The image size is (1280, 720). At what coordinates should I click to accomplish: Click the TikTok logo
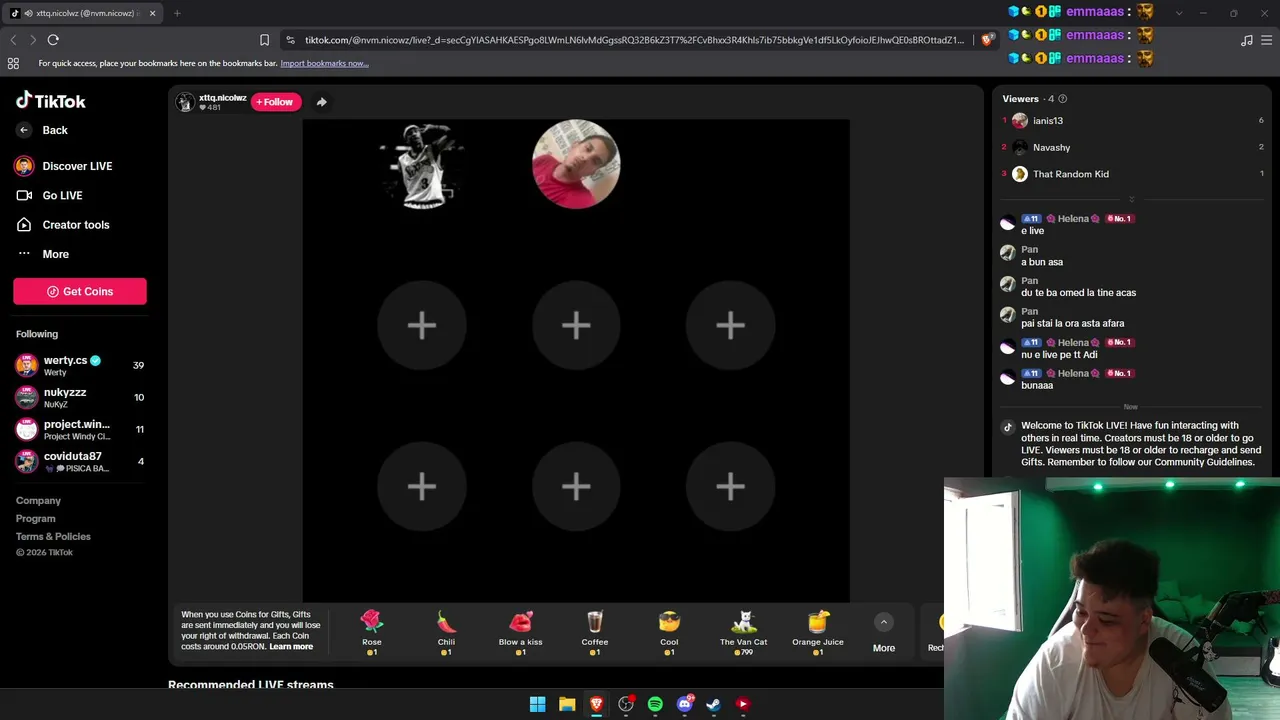point(51,101)
